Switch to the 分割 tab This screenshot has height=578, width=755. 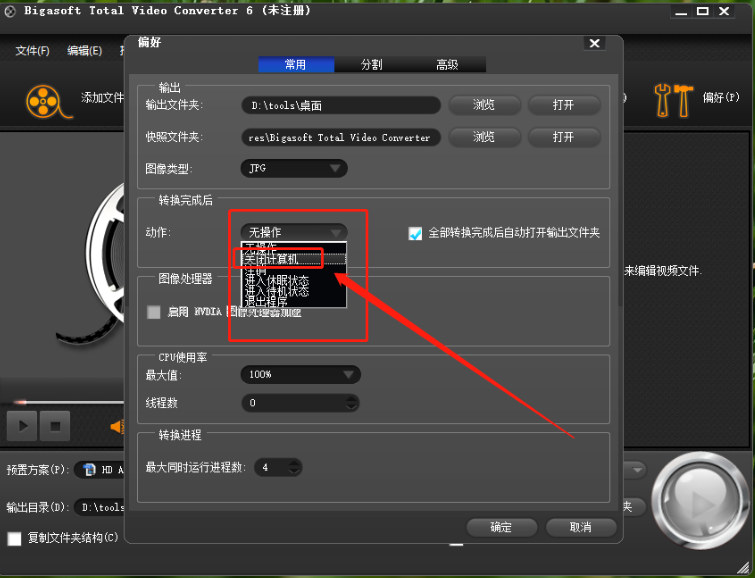pos(372,65)
